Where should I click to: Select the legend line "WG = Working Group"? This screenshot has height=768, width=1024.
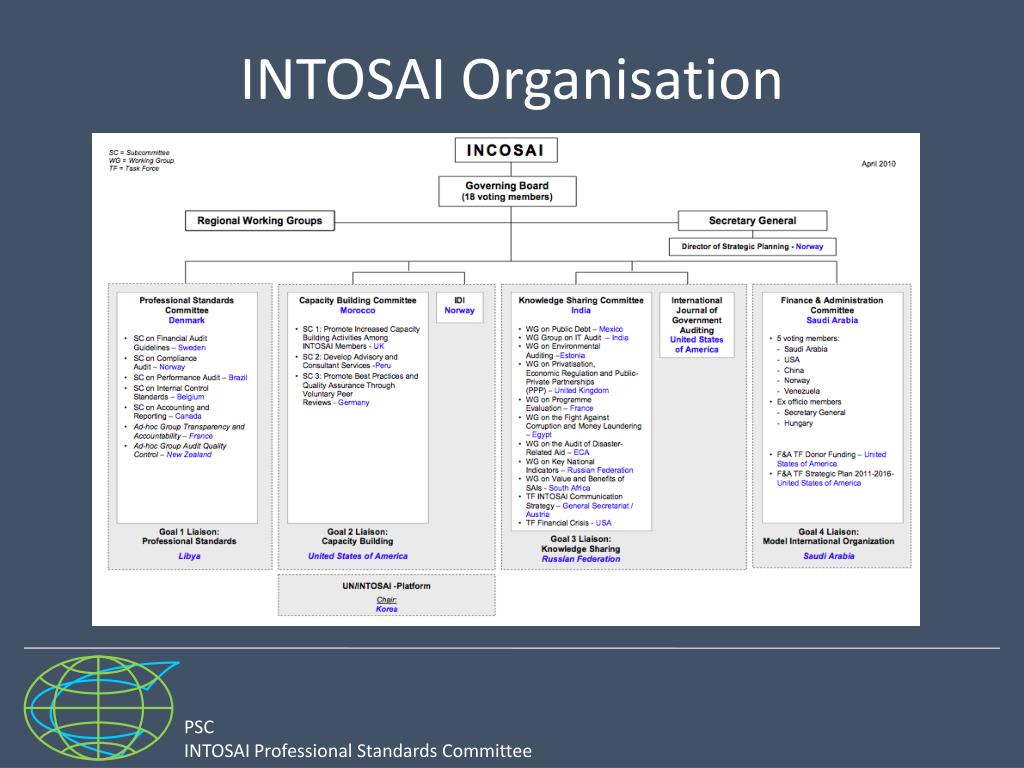coord(141,161)
